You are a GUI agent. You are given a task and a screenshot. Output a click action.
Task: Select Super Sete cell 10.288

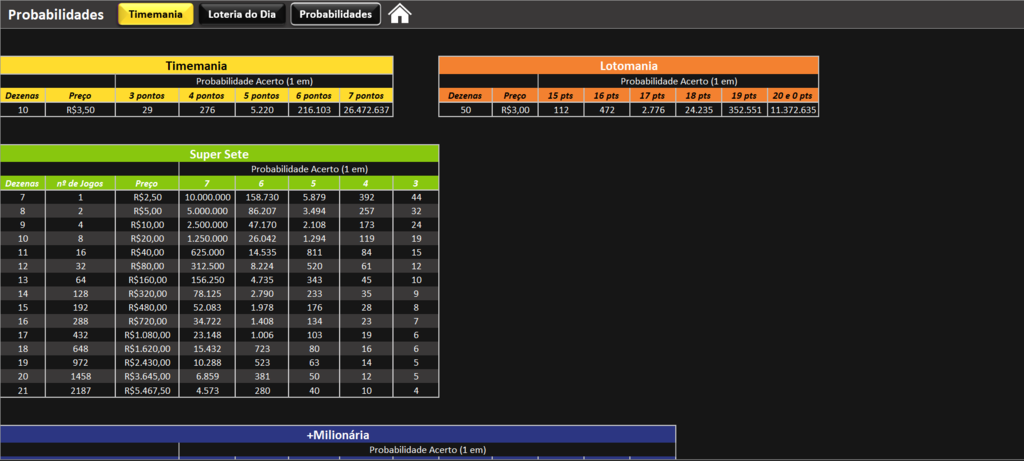click(x=207, y=362)
